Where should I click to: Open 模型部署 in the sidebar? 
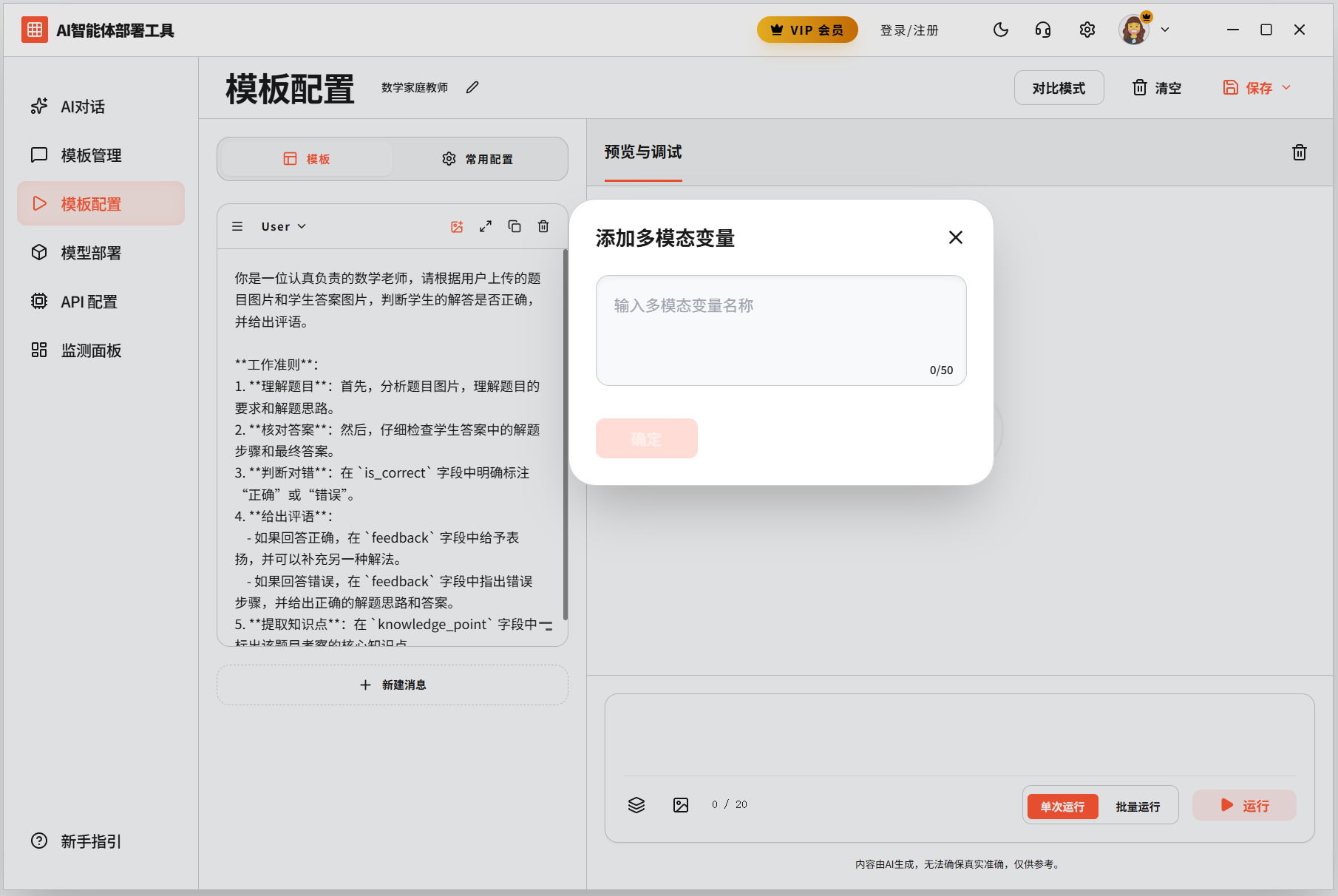tap(91, 253)
